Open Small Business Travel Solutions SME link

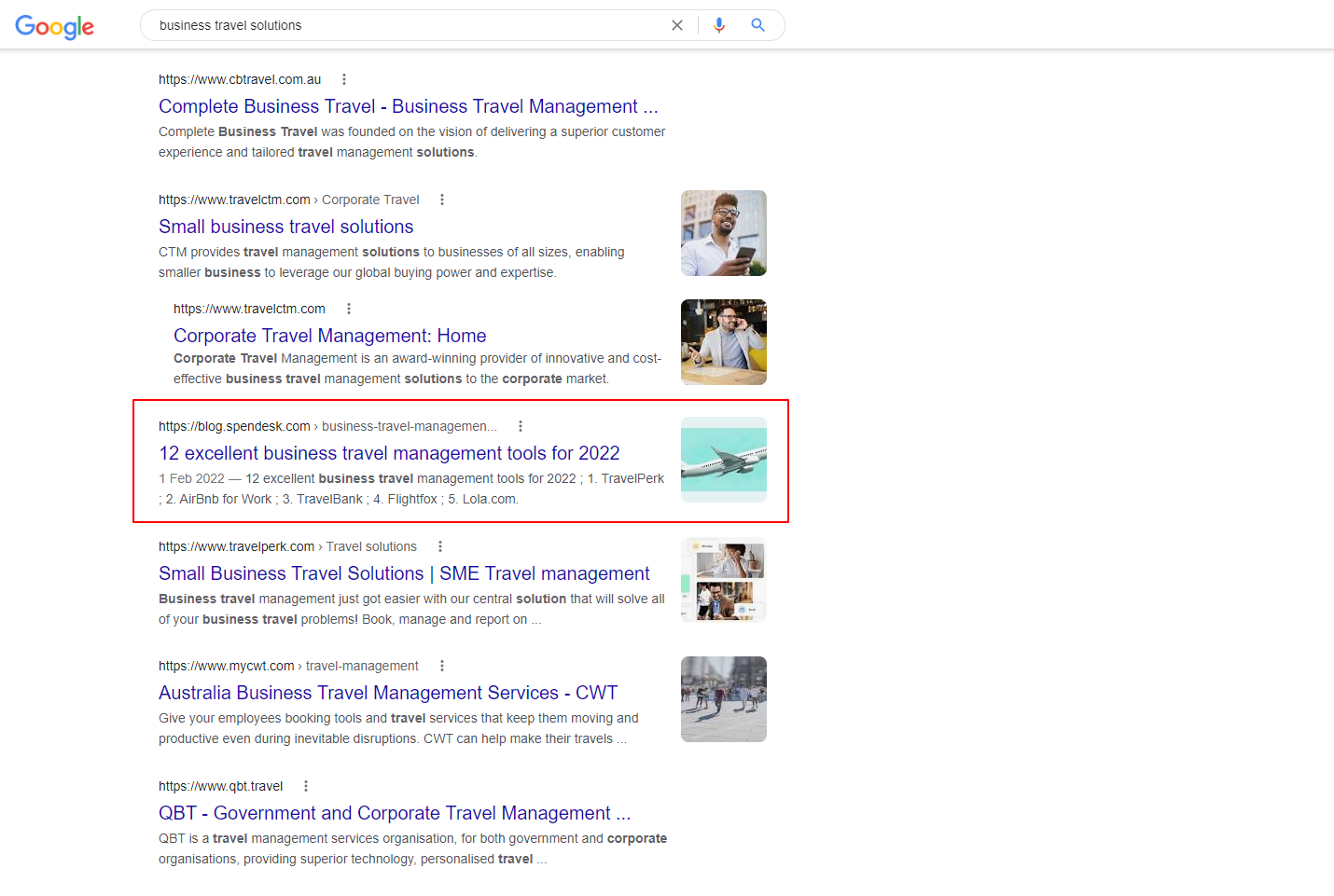(x=404, y=573)
